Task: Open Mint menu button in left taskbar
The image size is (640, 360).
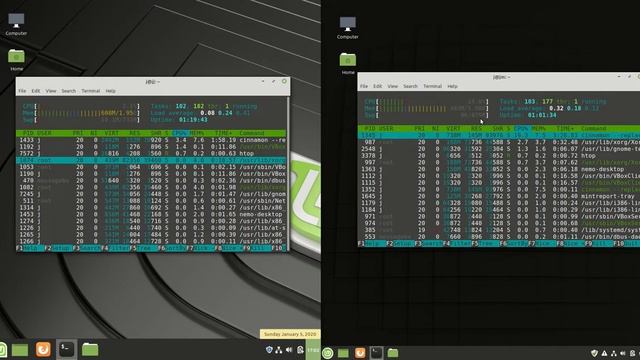Action: [2, 350]
